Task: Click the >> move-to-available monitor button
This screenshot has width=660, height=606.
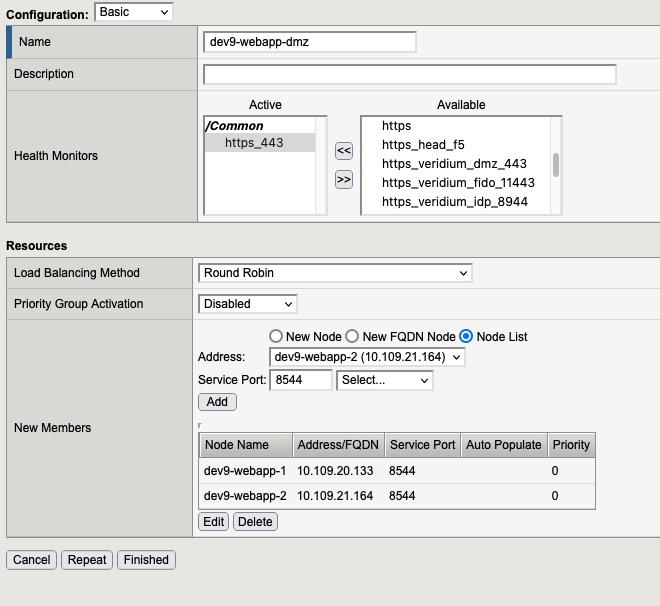Action: coord(344,180)
